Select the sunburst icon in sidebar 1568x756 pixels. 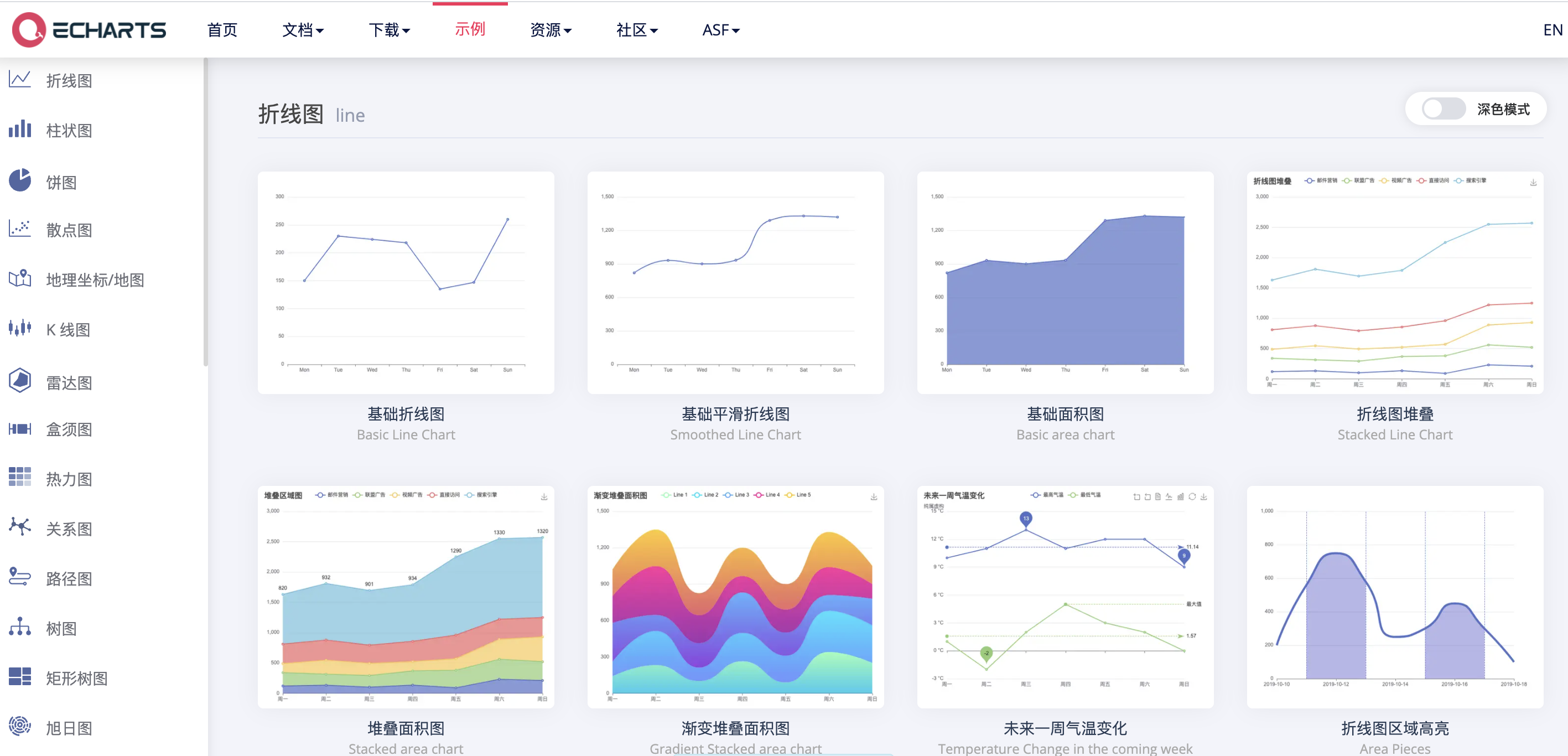[19, 726]
